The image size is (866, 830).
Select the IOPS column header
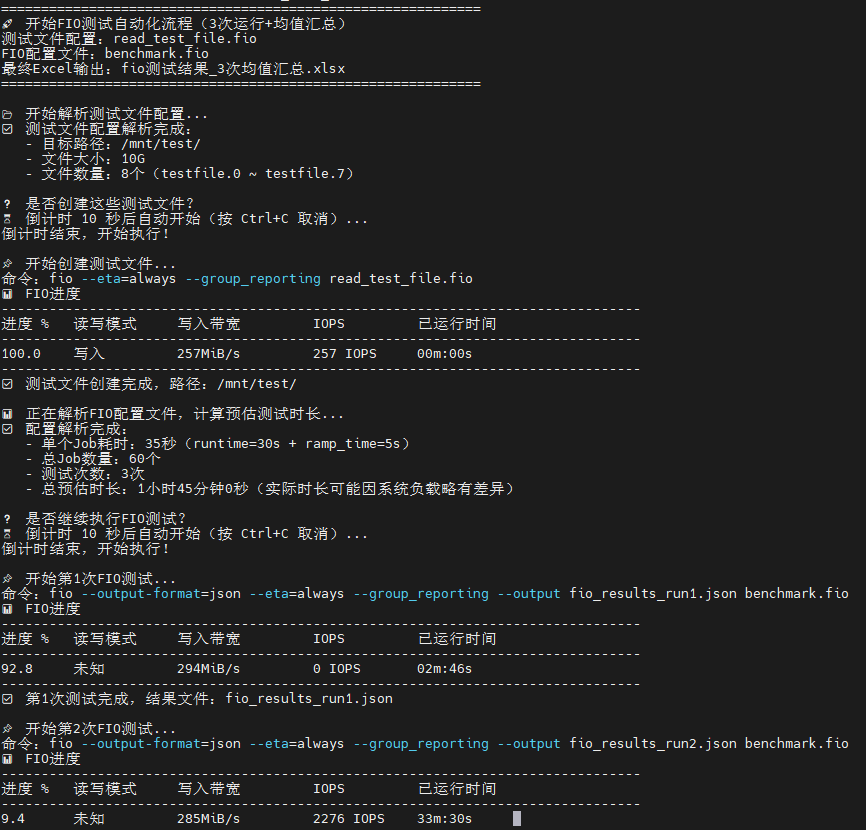click(328, 323)
